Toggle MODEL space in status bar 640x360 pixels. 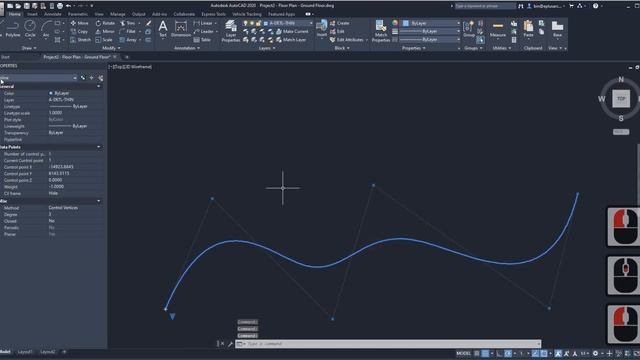pyautogui.click(x=463, y=353)
